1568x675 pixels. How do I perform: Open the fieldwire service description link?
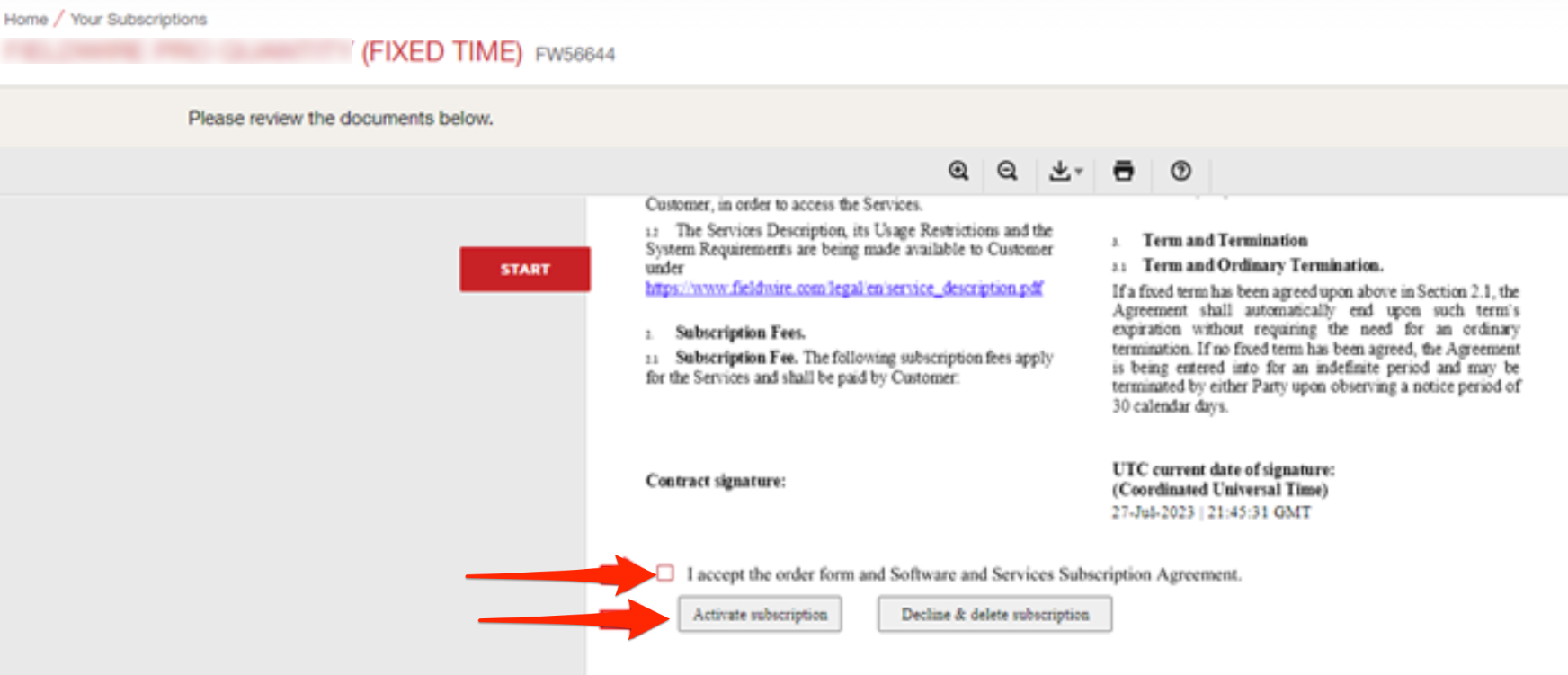pos(843,288)
